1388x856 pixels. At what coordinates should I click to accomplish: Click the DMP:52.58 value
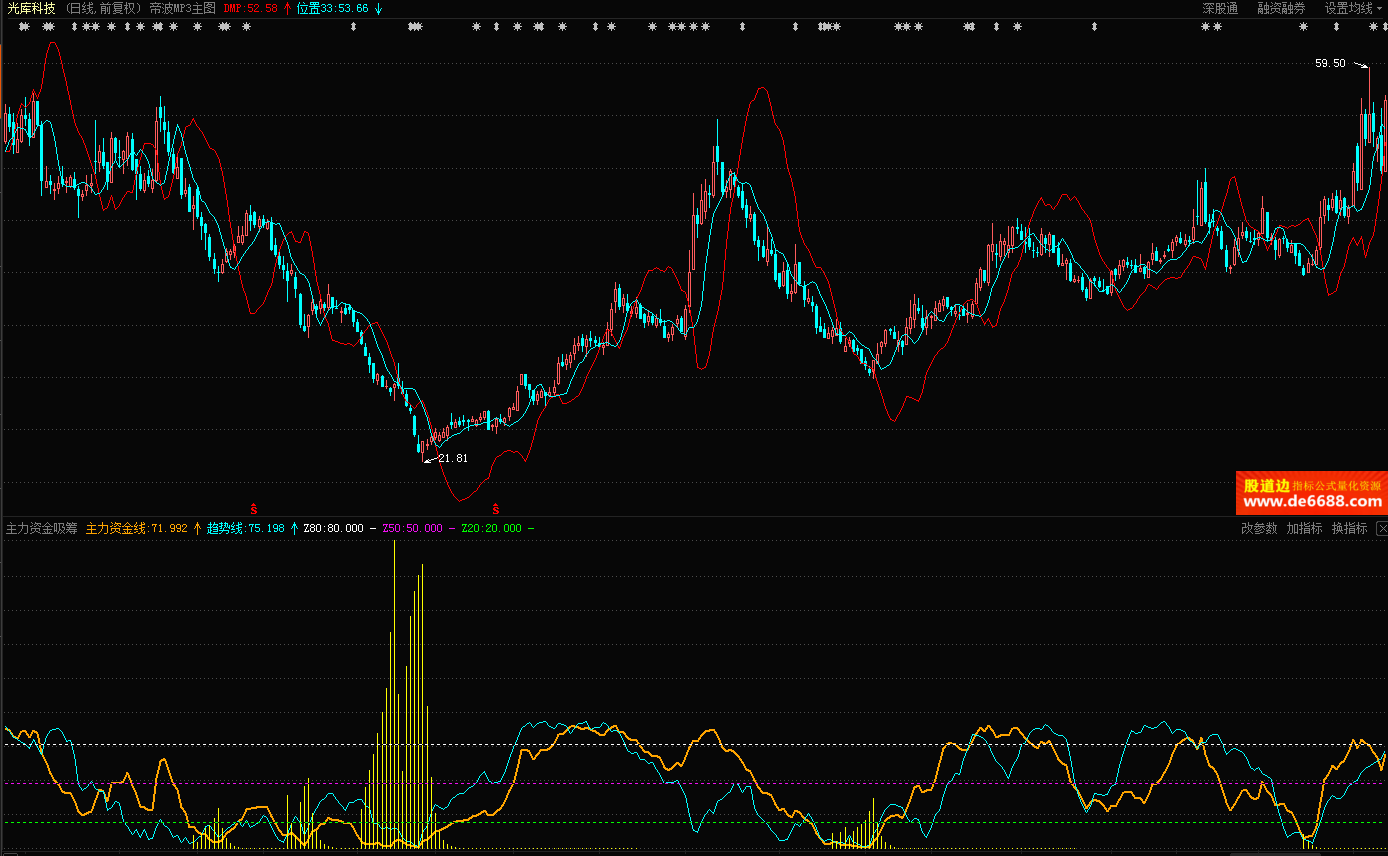(x=250, y=8)
